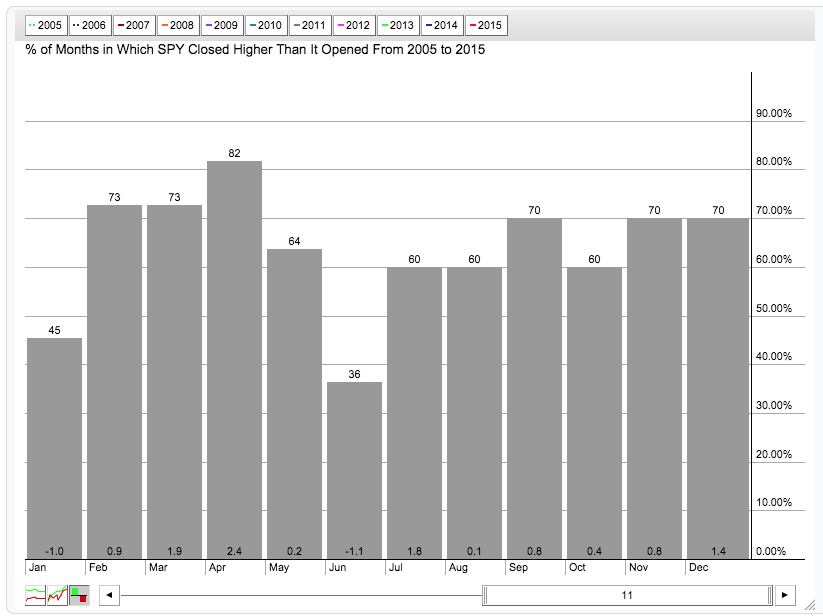Click the right handle of range slider
This screenshot has width=823, height=616.
coord(770,595)
